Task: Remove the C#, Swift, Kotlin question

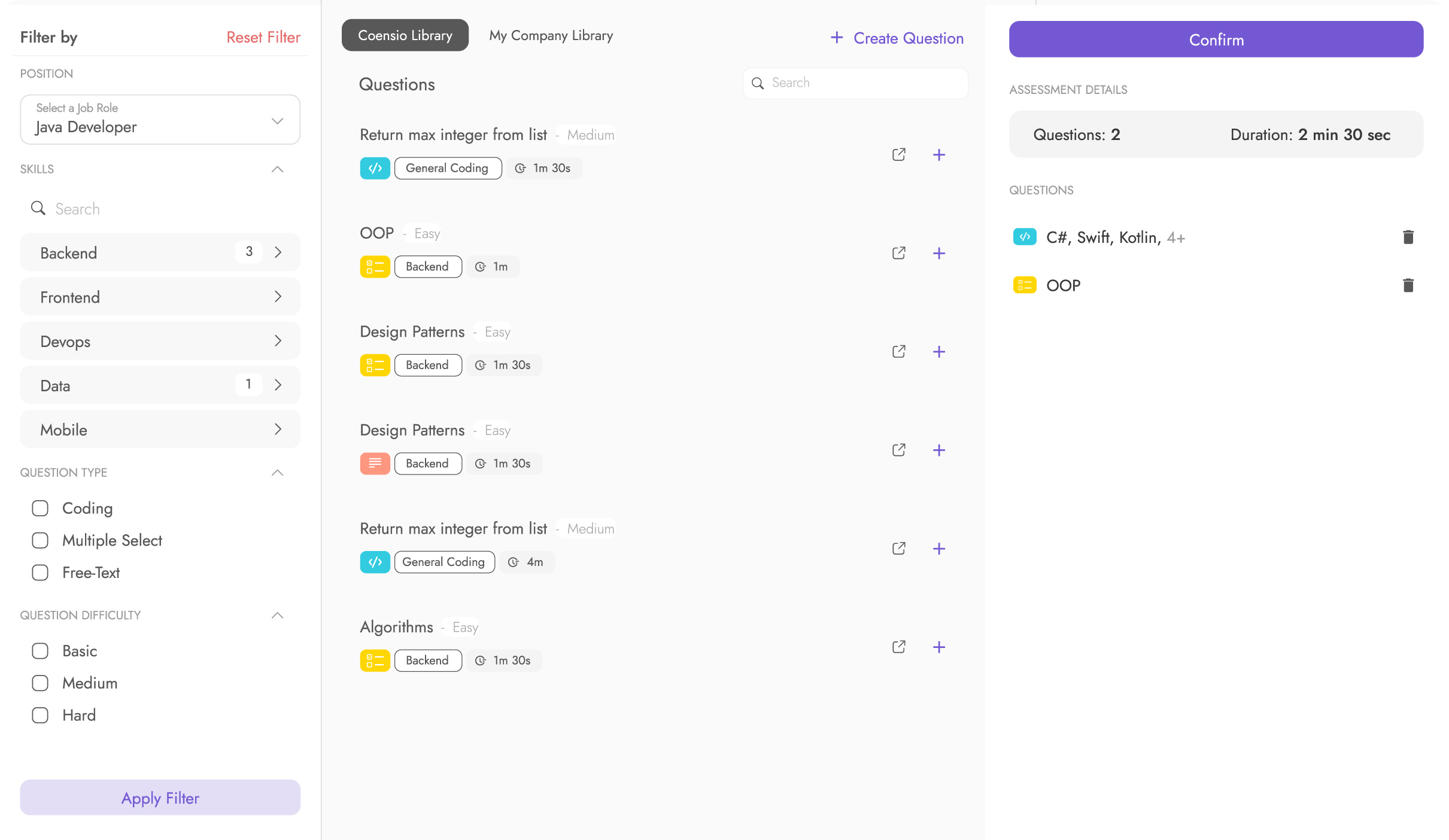Action: [1408, 238]
